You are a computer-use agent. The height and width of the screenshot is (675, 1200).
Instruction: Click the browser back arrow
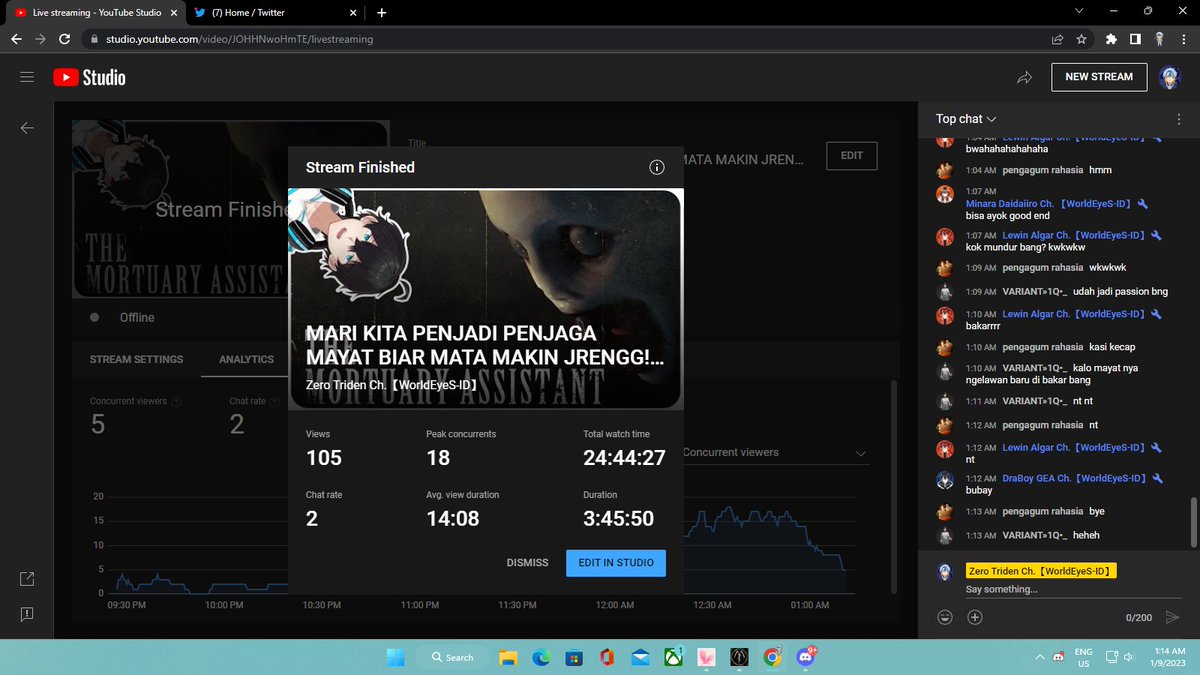(x=14, y=39)
